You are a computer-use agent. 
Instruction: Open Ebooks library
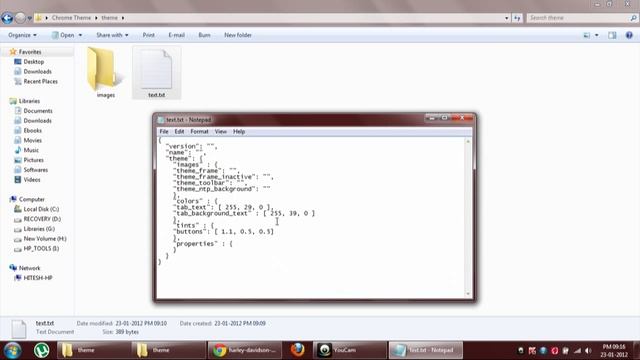click(32, 131)
